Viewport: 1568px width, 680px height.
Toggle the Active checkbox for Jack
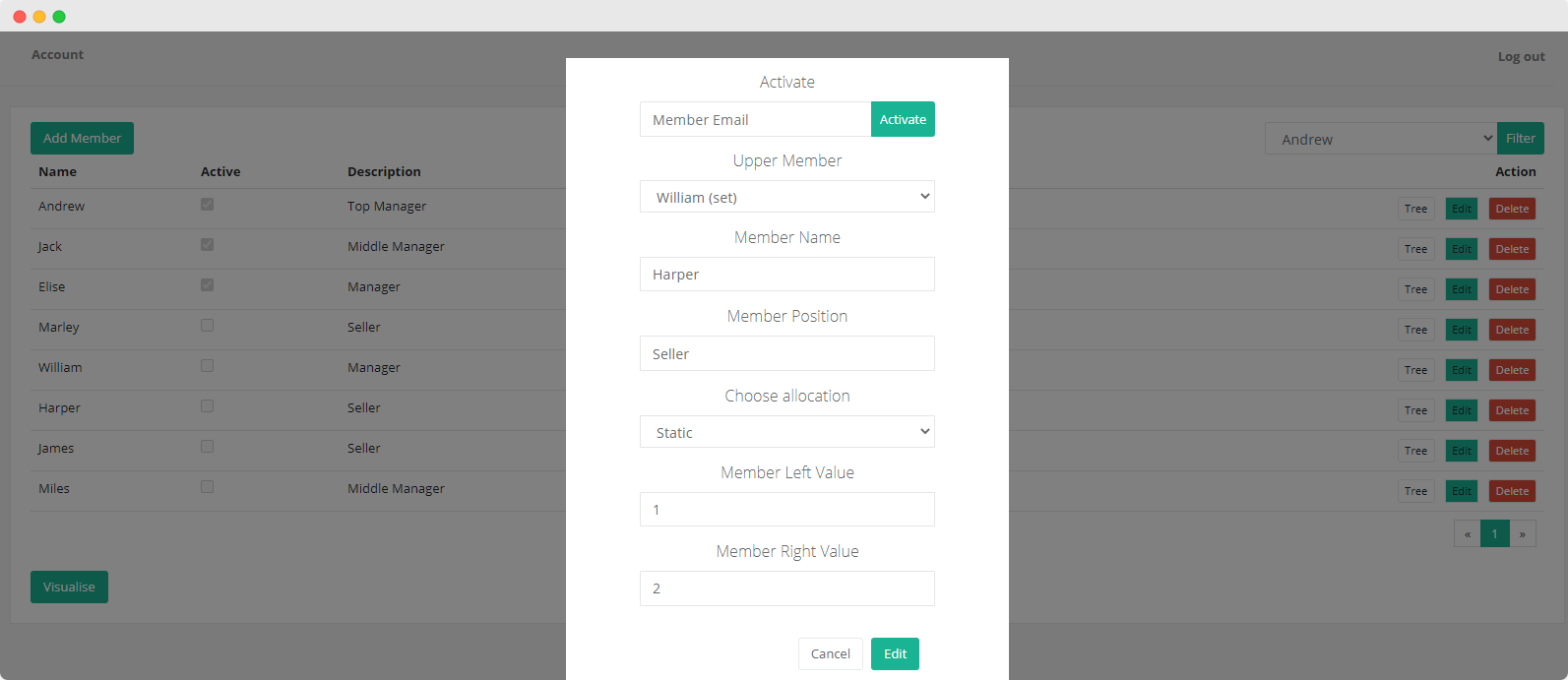[x=207, y=245]
